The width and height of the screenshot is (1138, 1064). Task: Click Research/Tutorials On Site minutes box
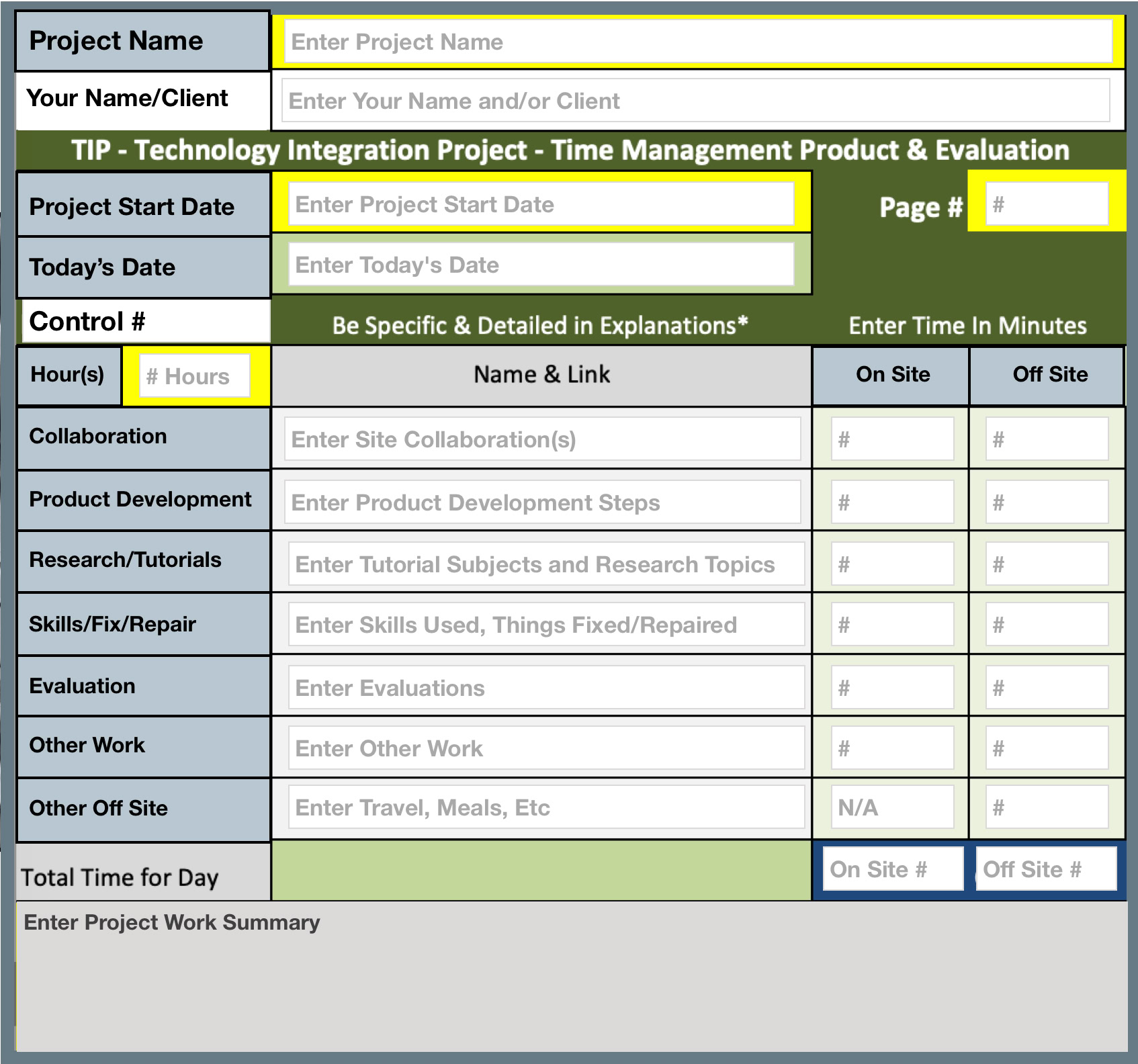point(892,564)
